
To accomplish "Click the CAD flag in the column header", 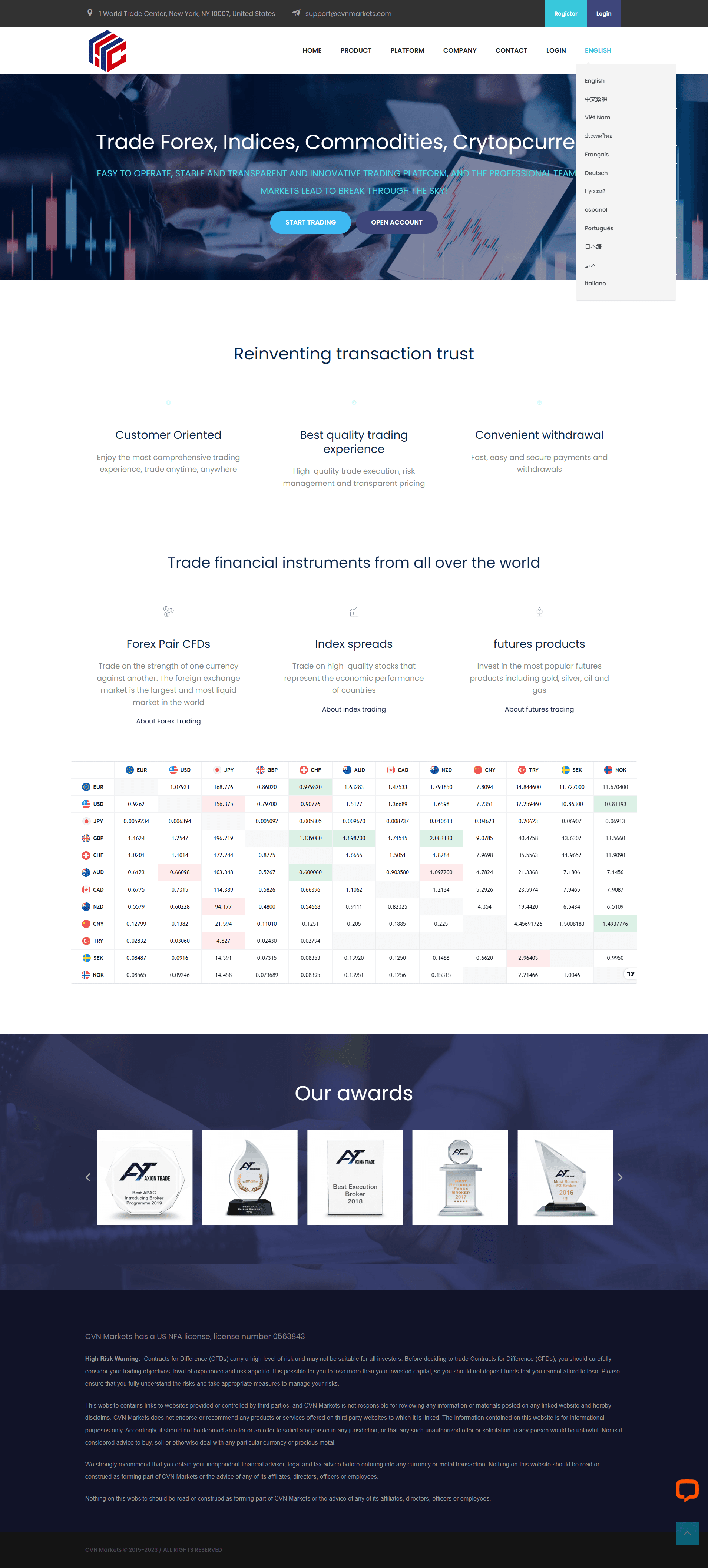I will pos(391,769).
